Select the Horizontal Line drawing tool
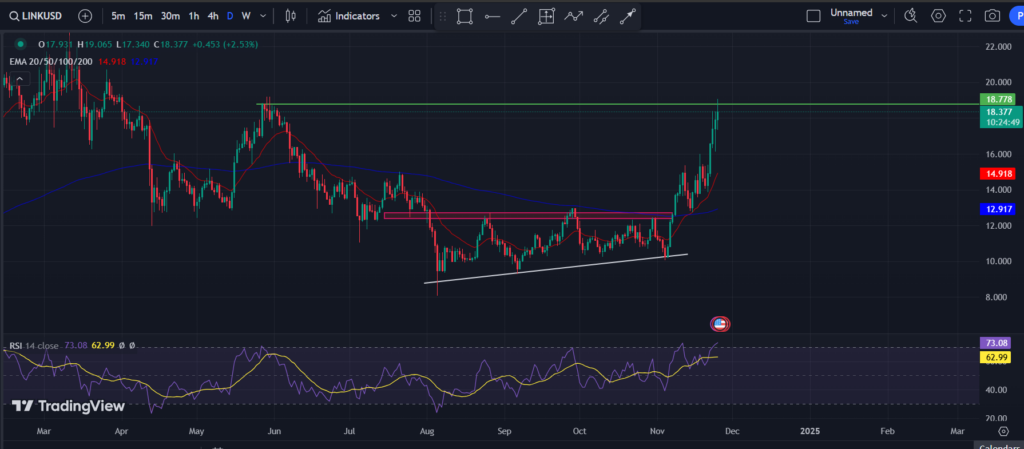Image resolution: width=1024 pixels, height=449 pixels. (x=492, y=16)
